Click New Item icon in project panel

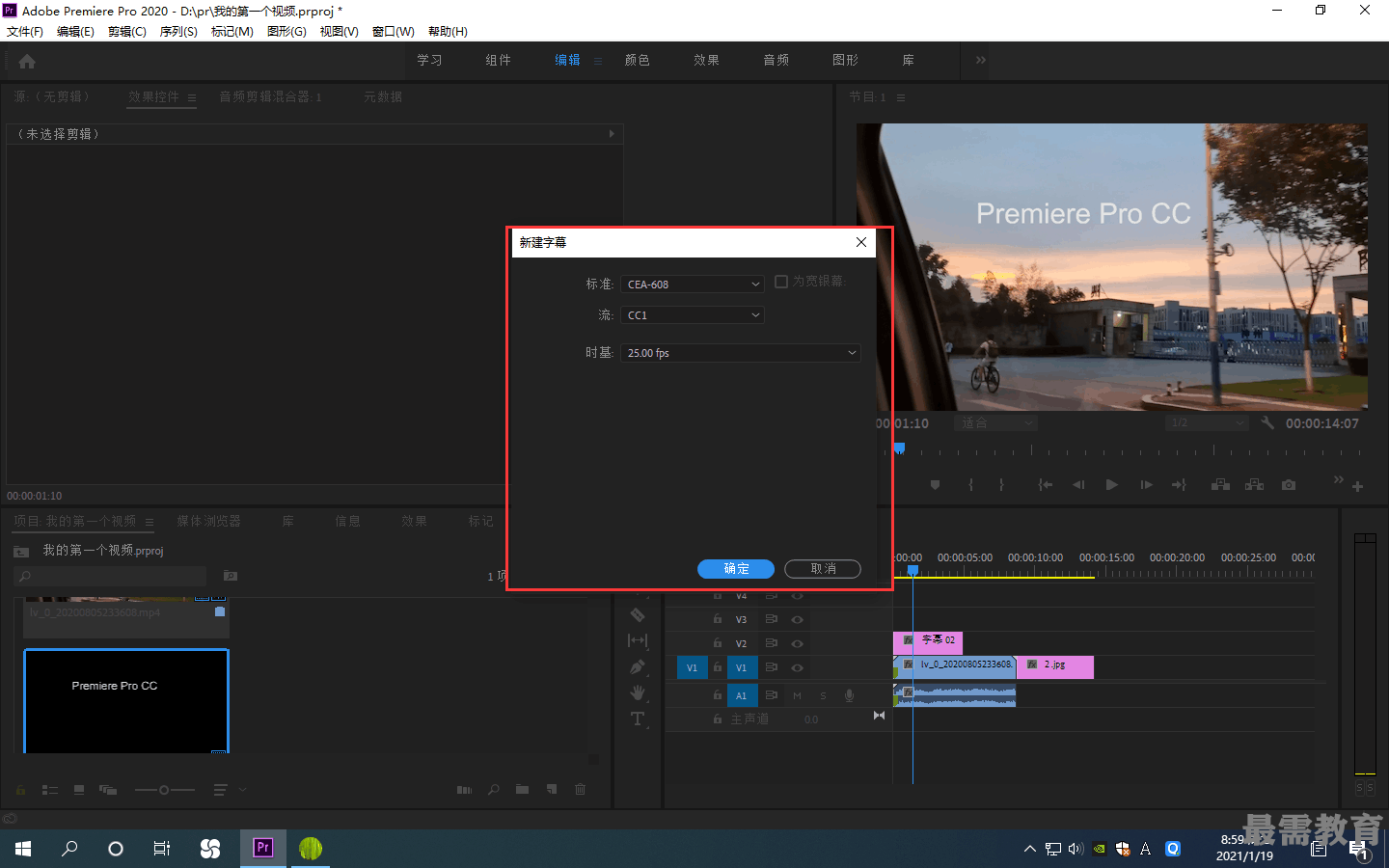click(552, 790)
